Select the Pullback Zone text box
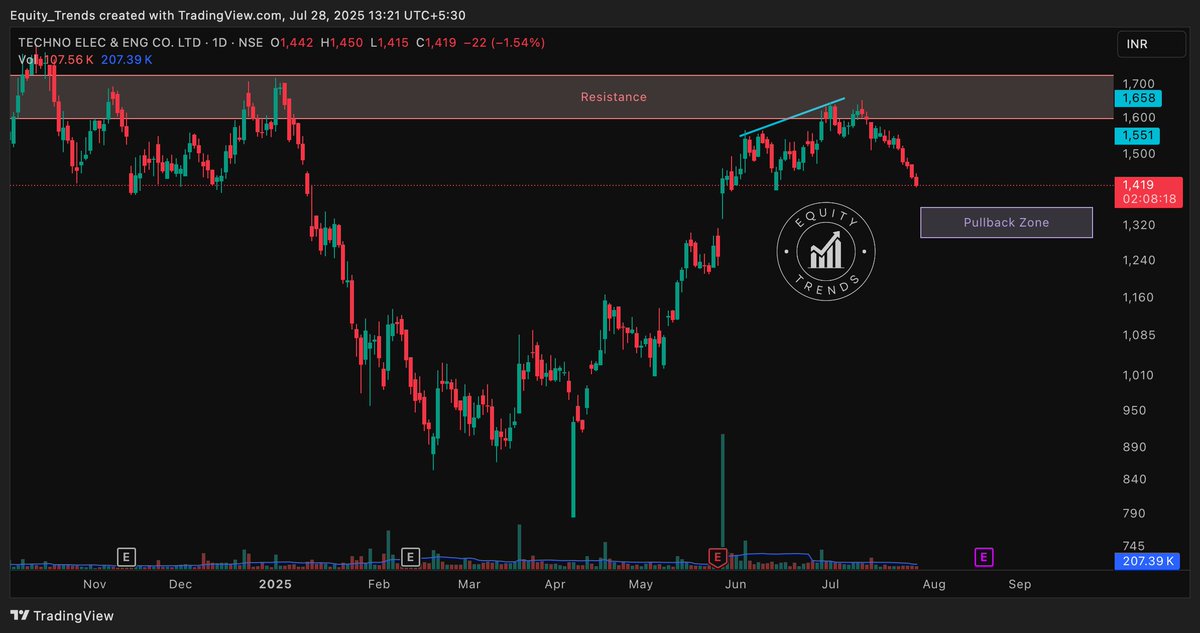The image size is (1200, 633). (x=1006, y=222)
